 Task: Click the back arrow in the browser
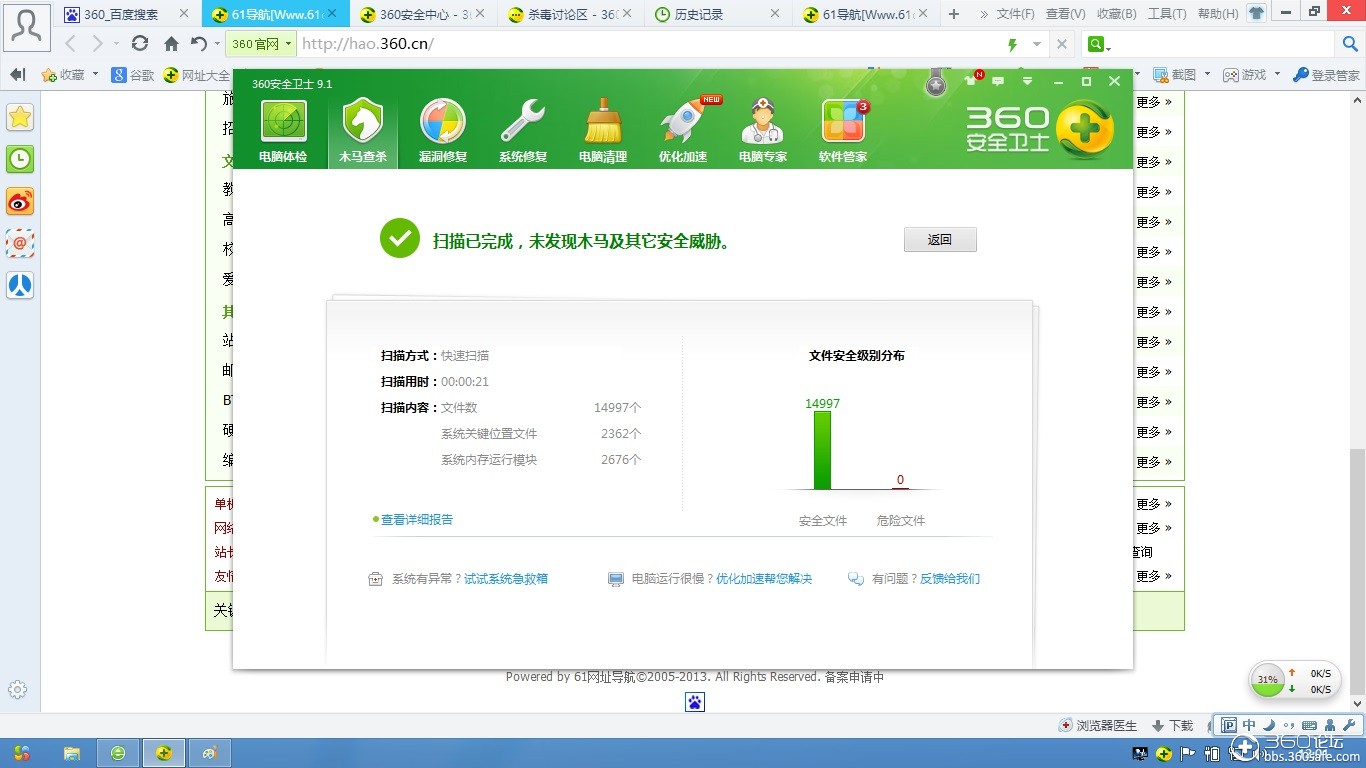coord(70,44)
